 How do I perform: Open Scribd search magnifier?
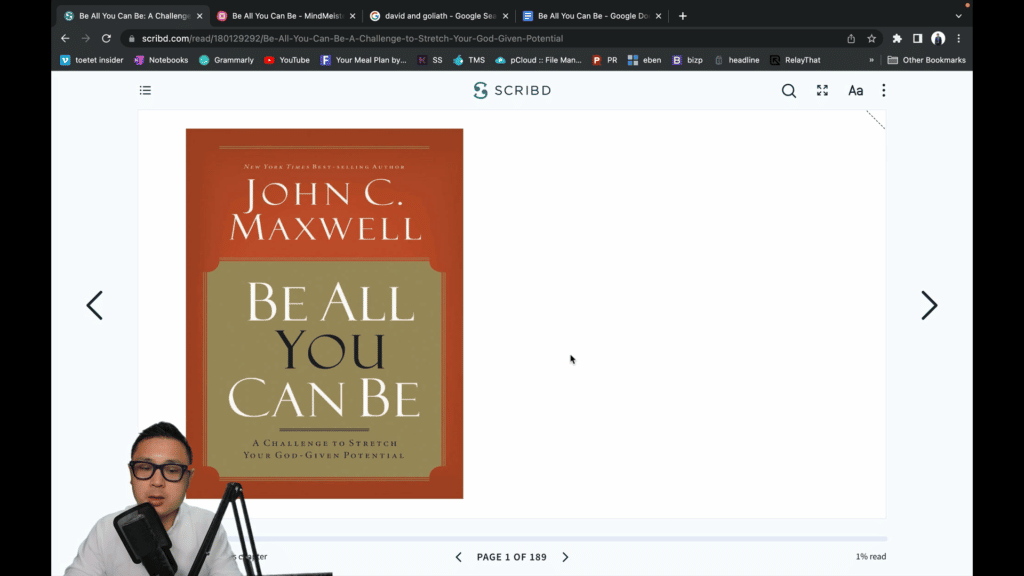789,91
